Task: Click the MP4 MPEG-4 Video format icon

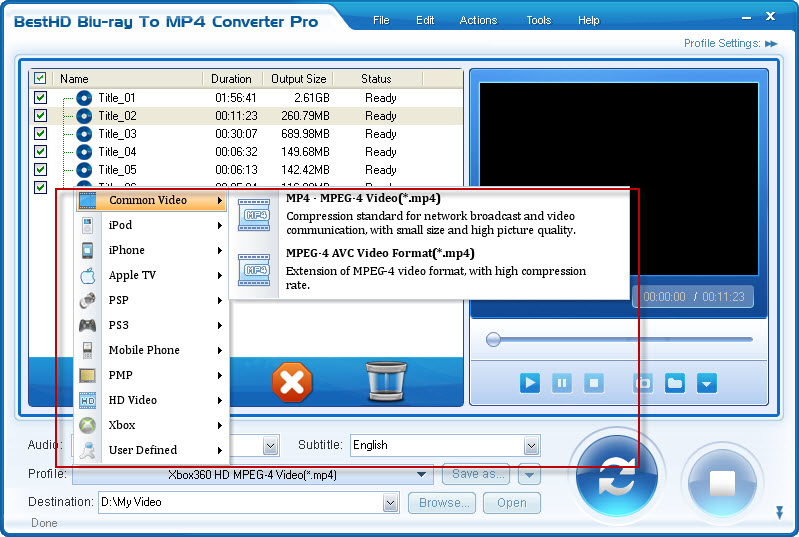Action: (254, 215)
